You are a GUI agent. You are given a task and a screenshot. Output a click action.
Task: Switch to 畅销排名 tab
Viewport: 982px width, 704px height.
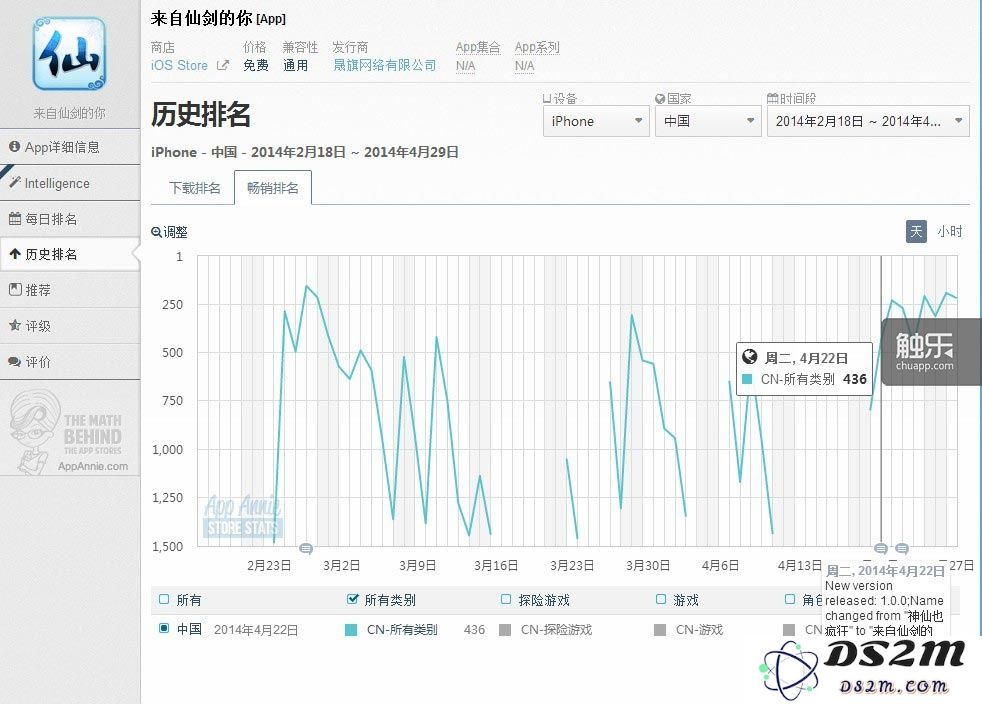272,188
